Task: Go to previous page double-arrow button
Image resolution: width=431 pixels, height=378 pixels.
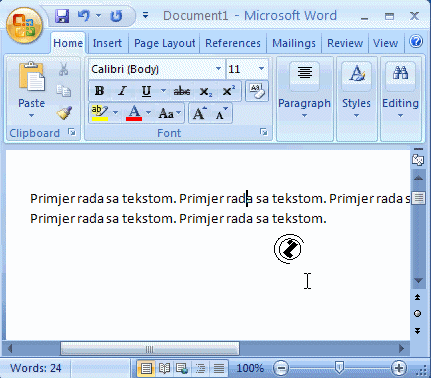Action: point(417,297)
